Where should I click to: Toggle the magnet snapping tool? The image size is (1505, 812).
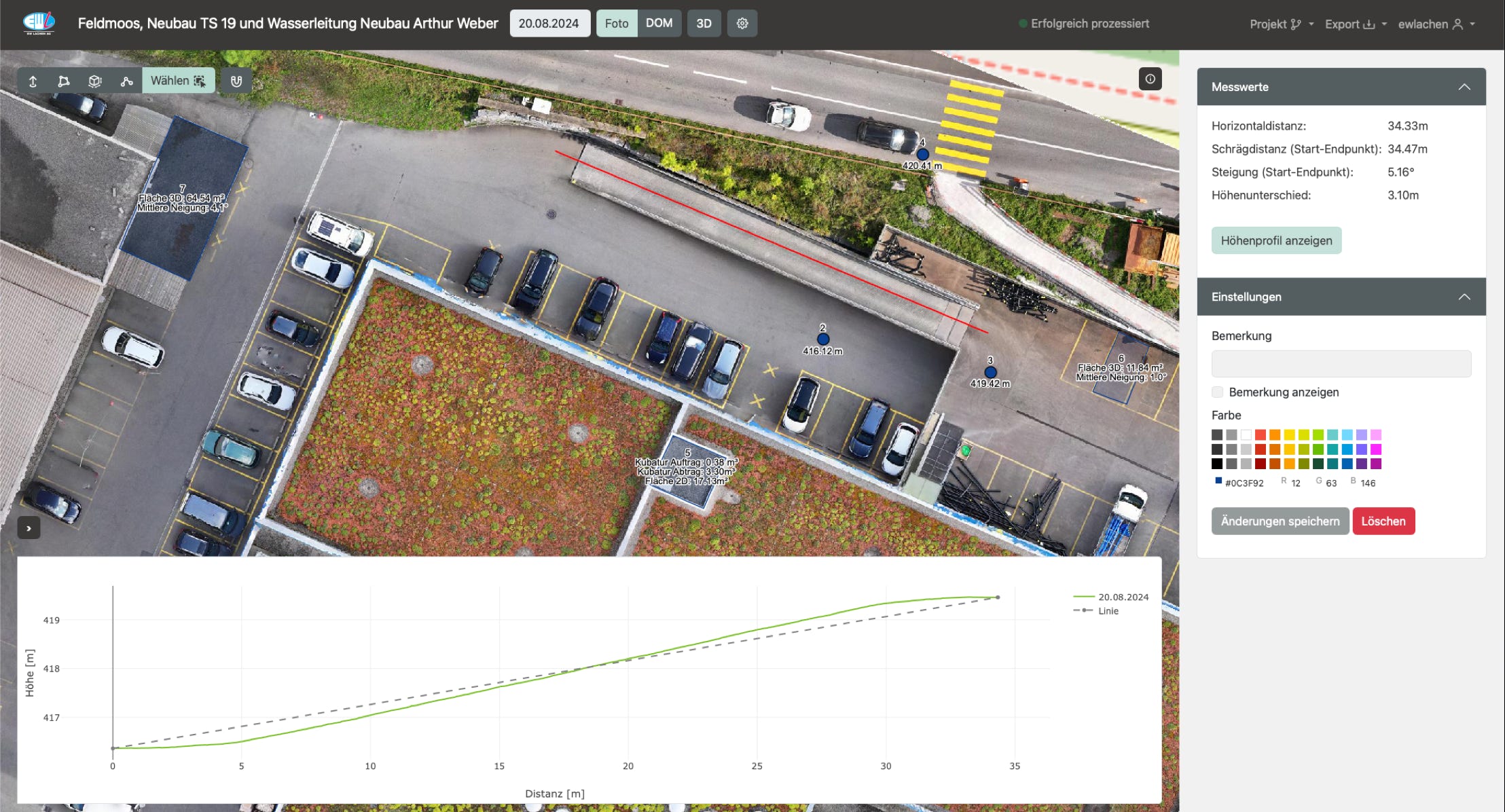[236, 81]
